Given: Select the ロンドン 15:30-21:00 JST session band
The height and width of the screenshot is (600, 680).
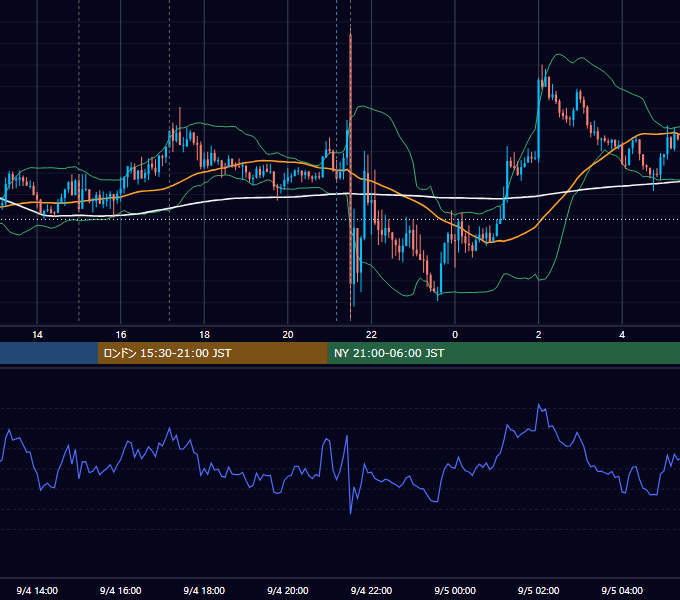Looking at the screenshot, I should (x=212, y=353).
